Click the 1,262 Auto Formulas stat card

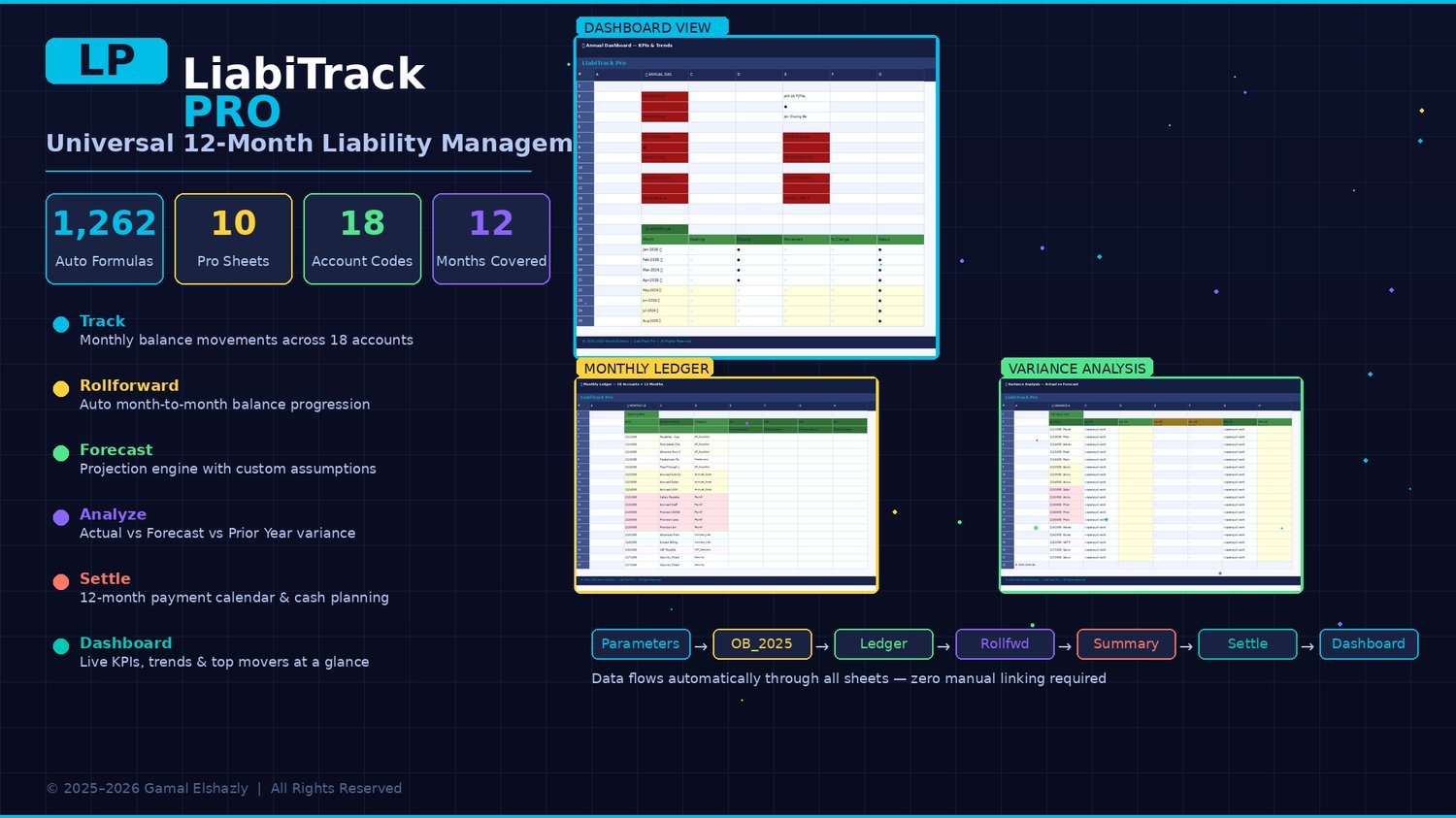click(105, 239)
